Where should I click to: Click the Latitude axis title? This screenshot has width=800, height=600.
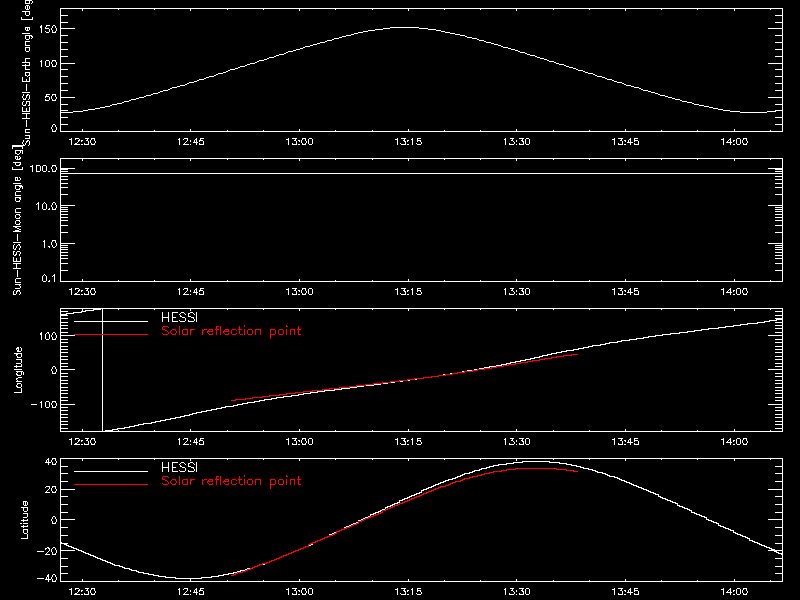[24, 519]
